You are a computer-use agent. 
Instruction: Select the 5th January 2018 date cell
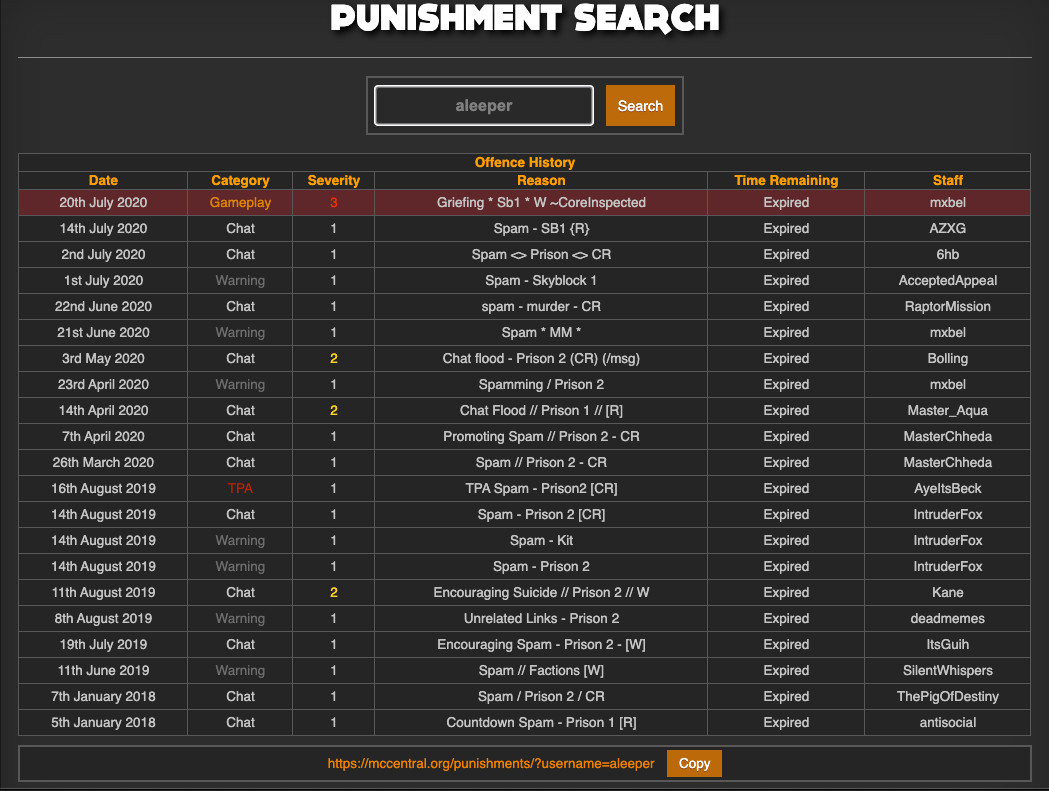(x=103, y=722)
